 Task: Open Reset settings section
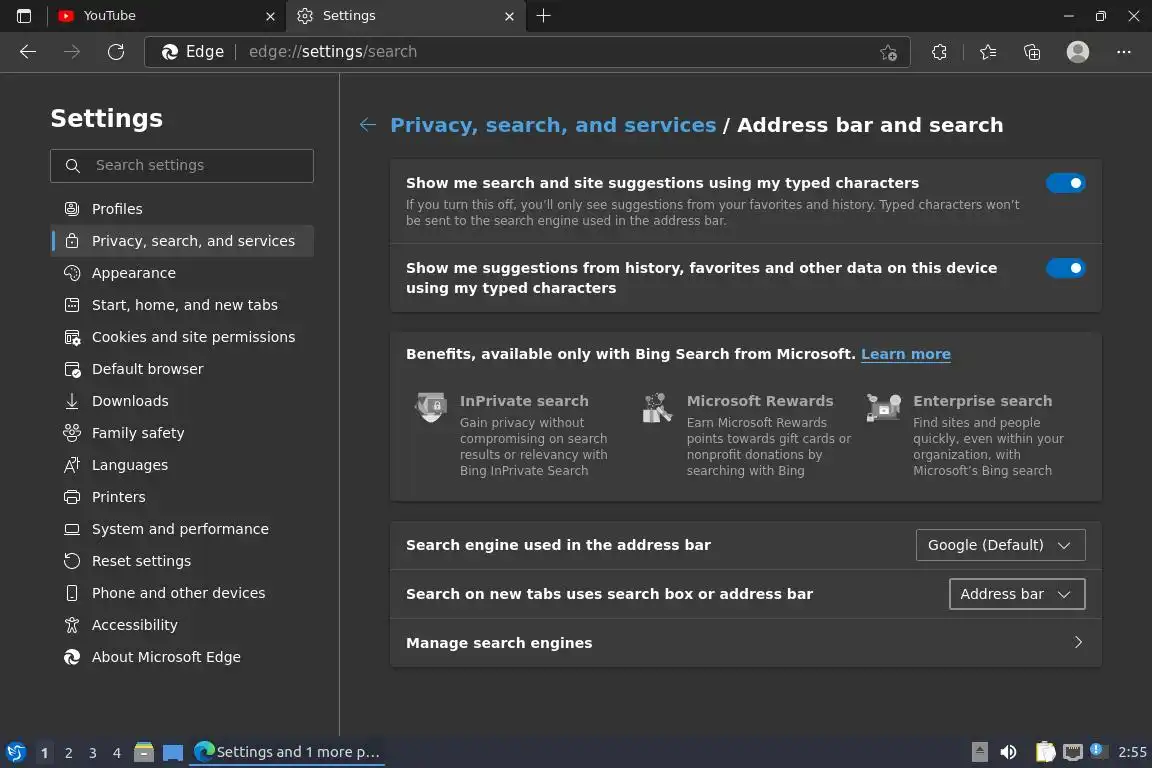click(181, 561)
